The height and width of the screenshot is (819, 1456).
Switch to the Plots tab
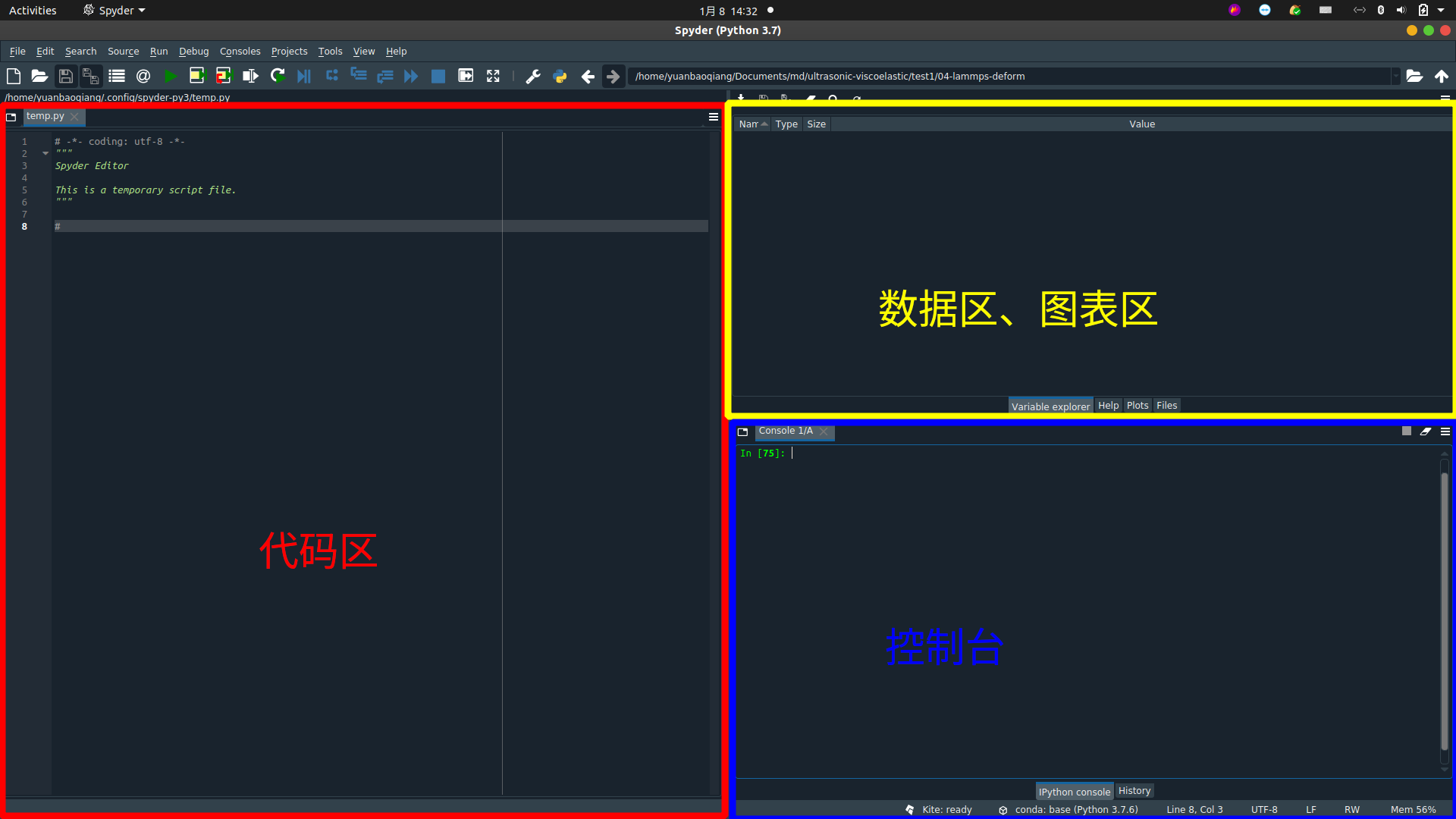(x=1137, y=405)
